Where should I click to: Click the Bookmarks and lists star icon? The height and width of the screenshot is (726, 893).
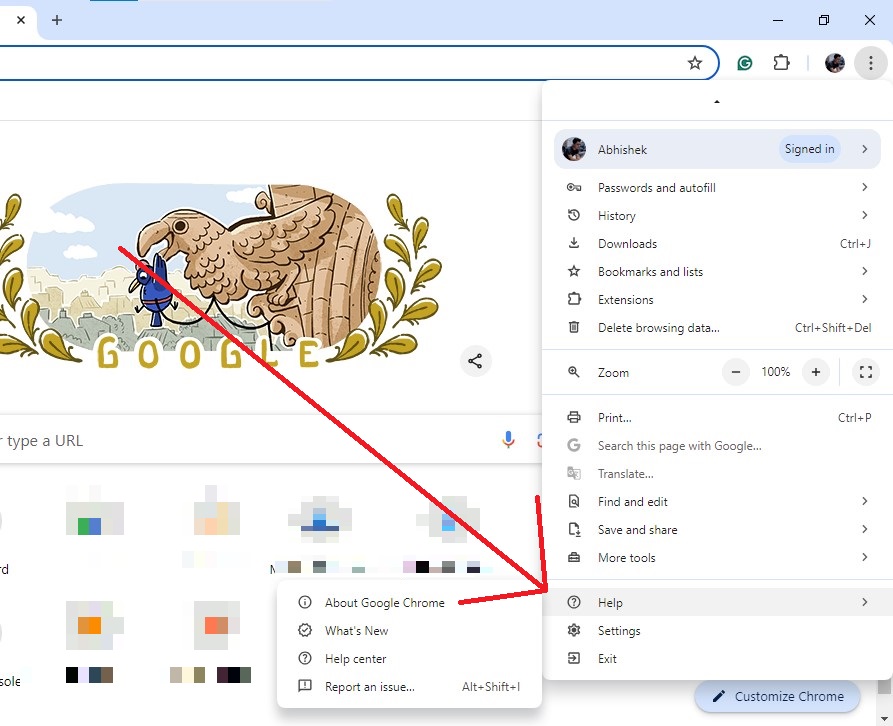(x=574, y=271)
